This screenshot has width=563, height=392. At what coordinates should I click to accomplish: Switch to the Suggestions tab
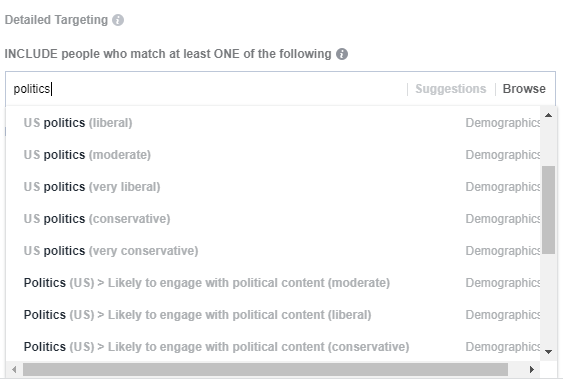tap(451, 89)
